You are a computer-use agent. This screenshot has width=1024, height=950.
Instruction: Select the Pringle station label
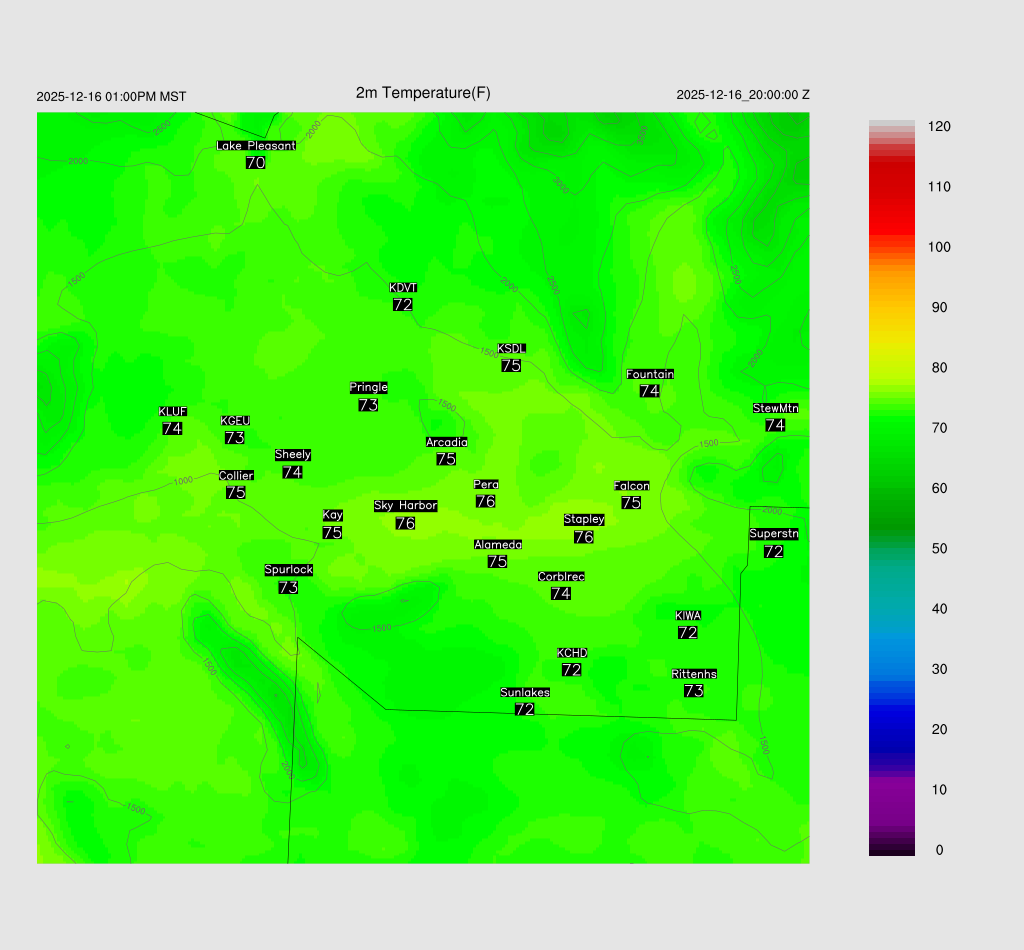pos(368,387)
